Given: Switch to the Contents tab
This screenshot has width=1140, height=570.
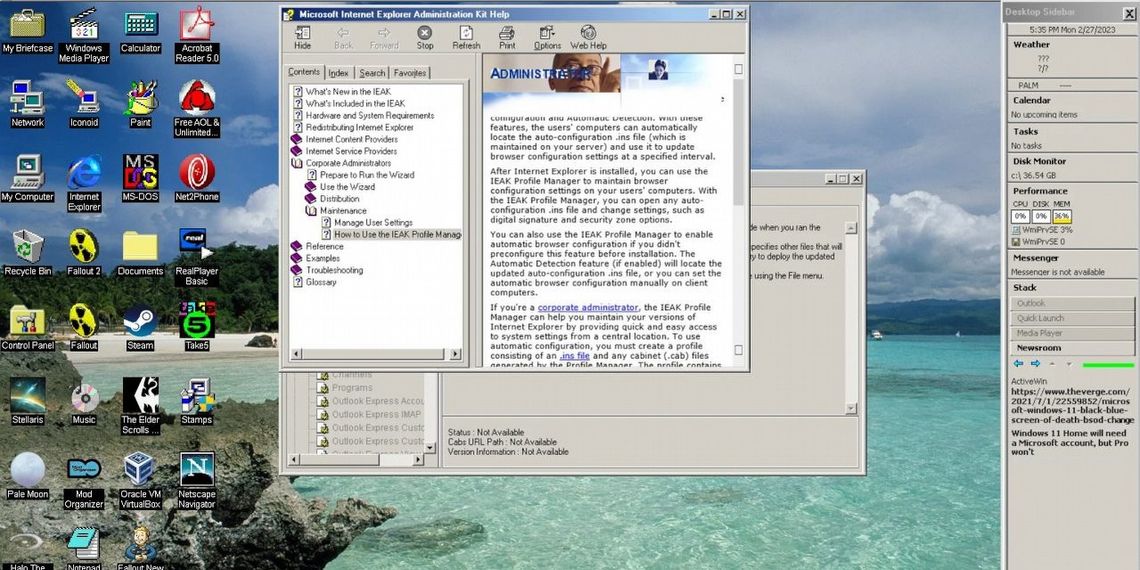Looking at the screenshot, I should pyautogui.click(x=304, y=72).
